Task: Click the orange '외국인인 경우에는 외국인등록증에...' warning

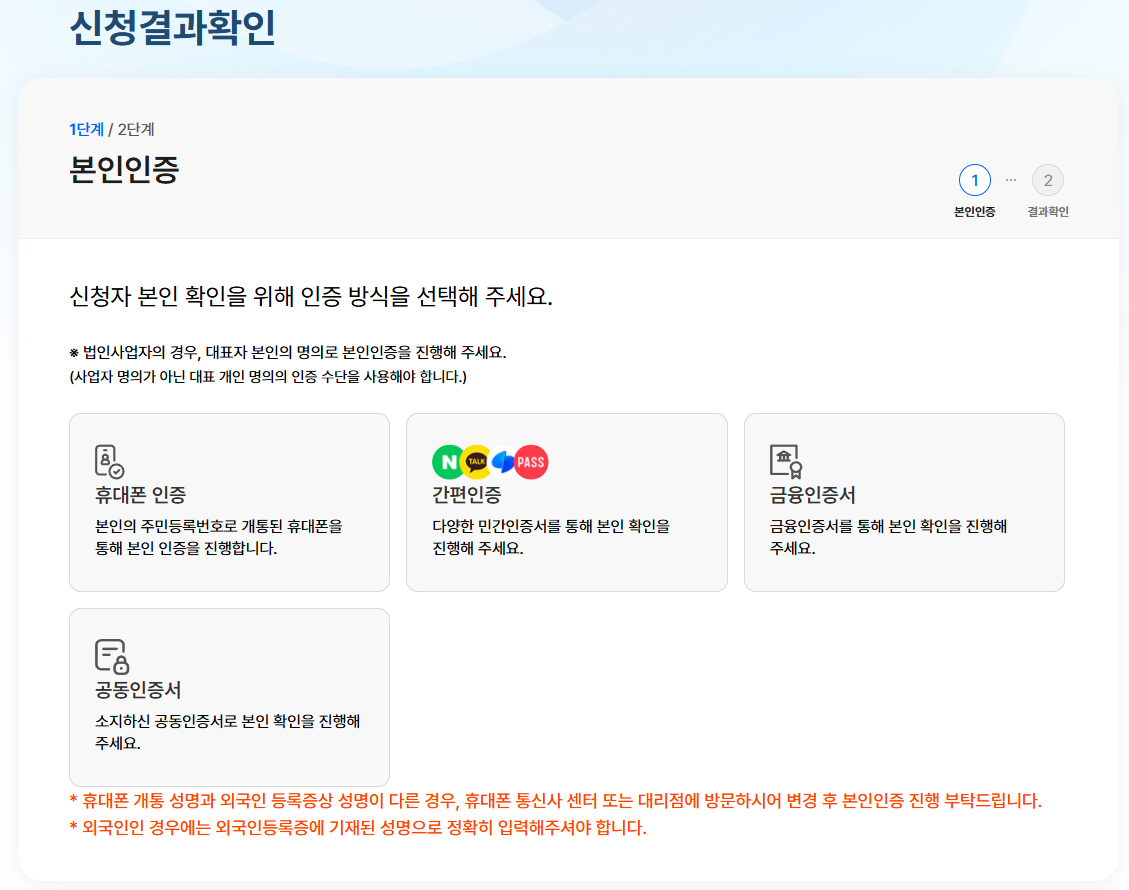Action: pos(358,827)
